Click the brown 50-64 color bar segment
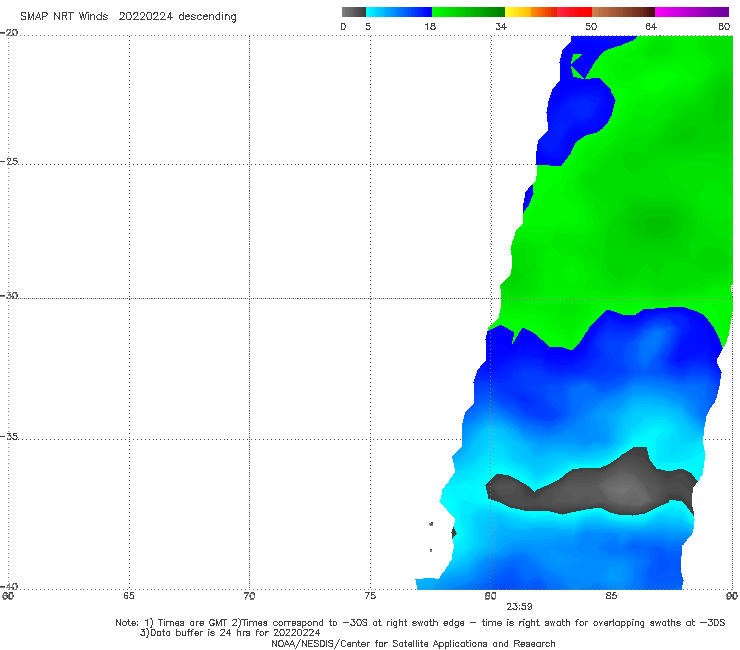740x650 pixels. (623, 12)
